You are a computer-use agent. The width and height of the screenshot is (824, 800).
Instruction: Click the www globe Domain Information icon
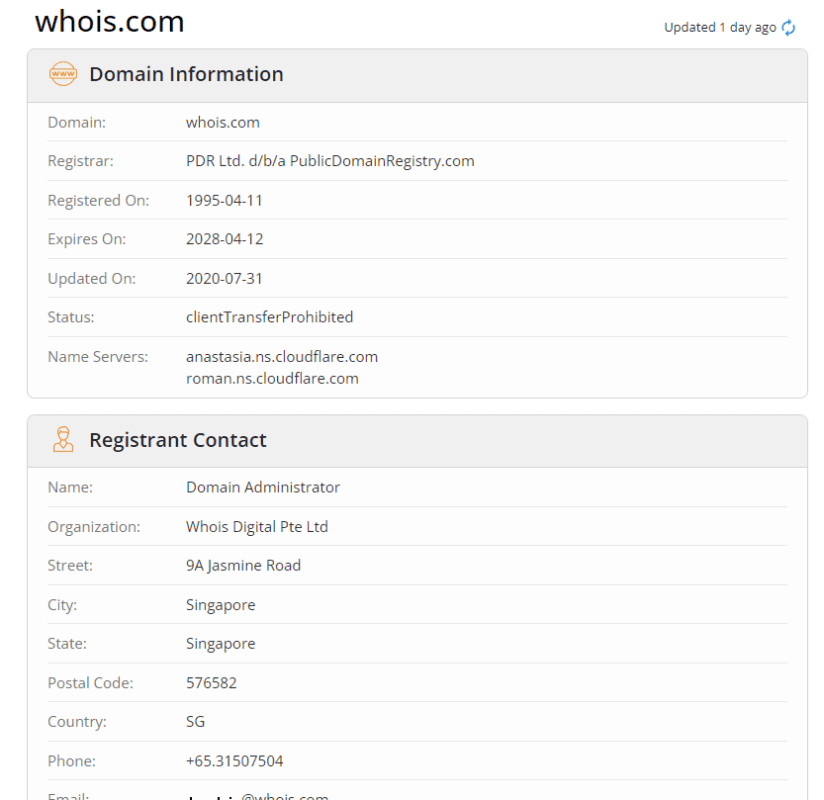[x=63, y=74]
